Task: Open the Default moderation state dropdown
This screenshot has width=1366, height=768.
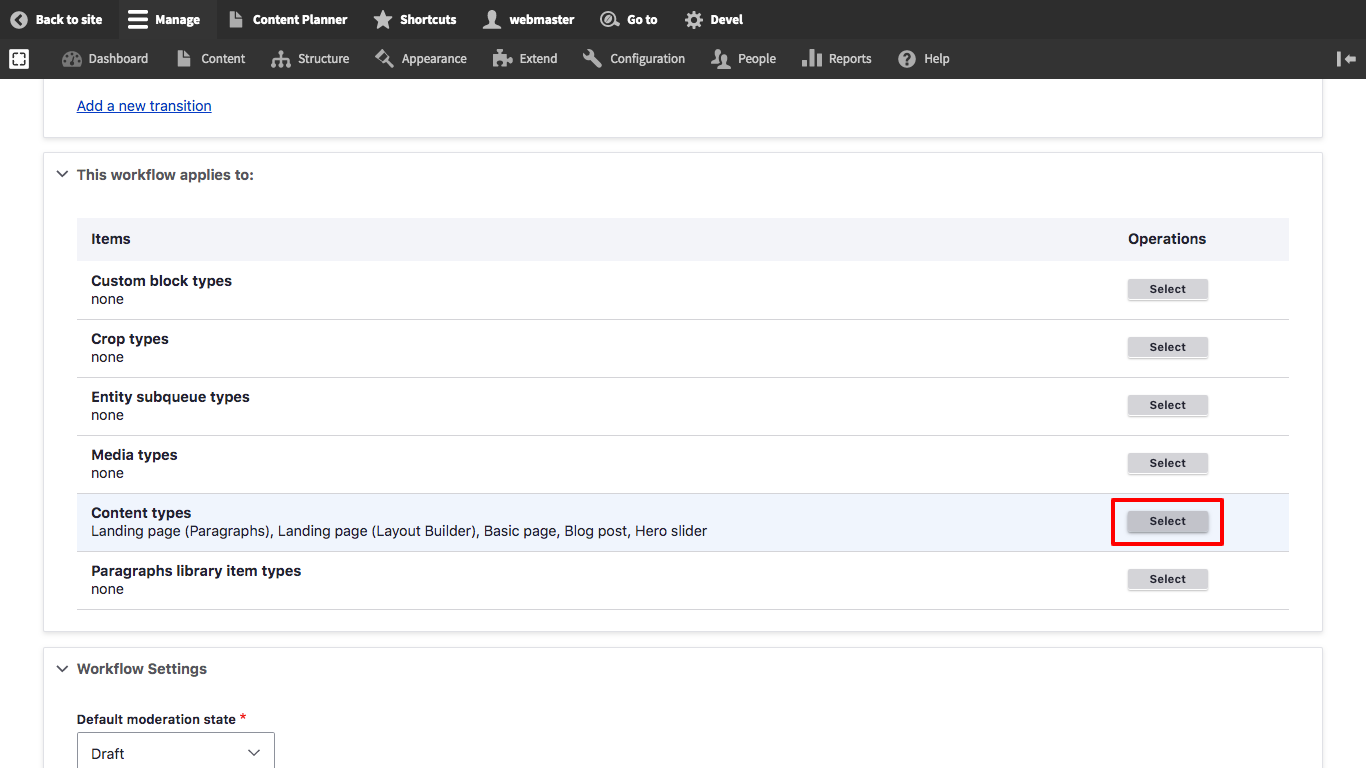Action: click(x=176, y=753)
